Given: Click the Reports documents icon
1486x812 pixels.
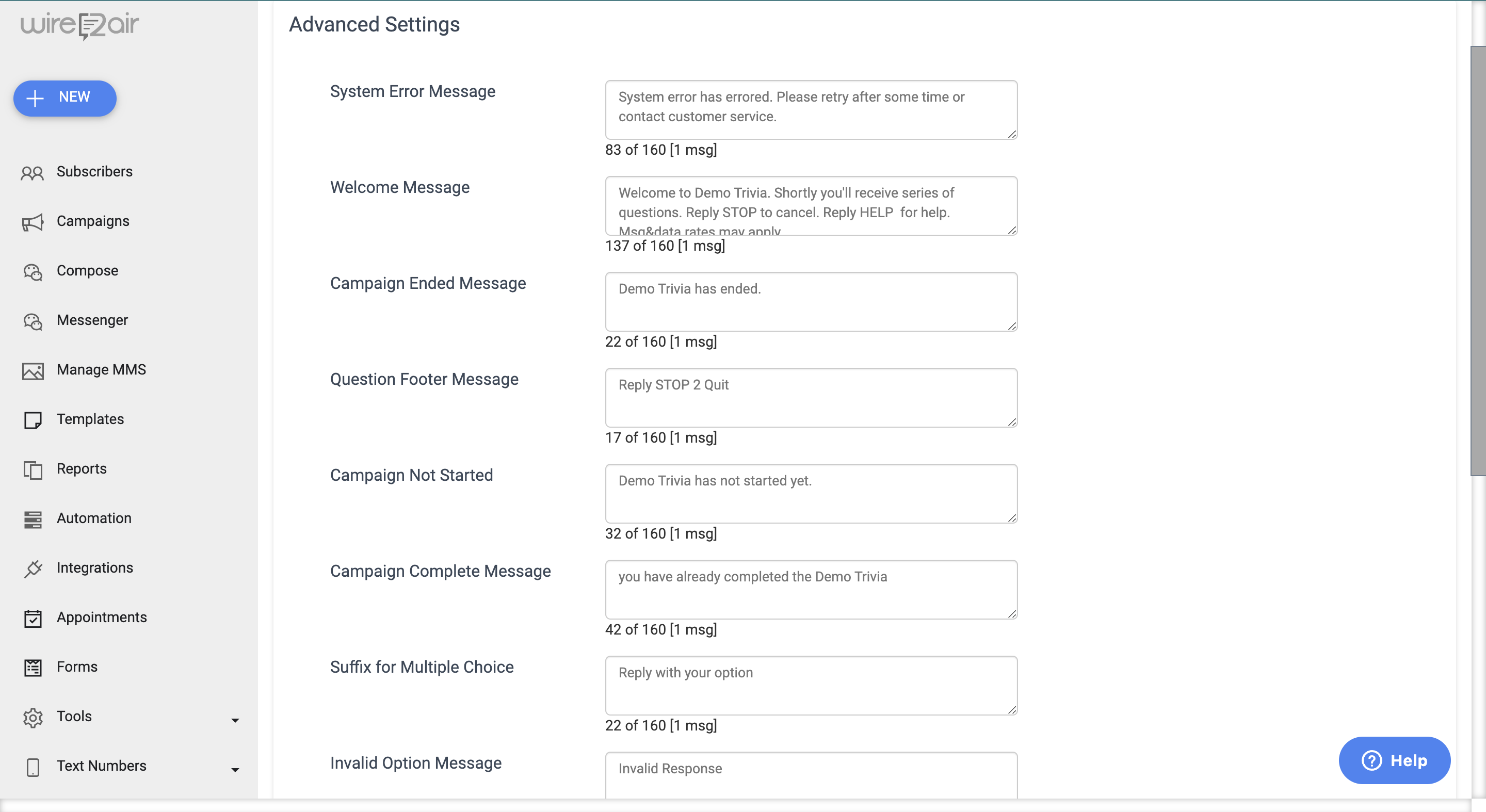Looking at the screenshot, I should 33,469.
